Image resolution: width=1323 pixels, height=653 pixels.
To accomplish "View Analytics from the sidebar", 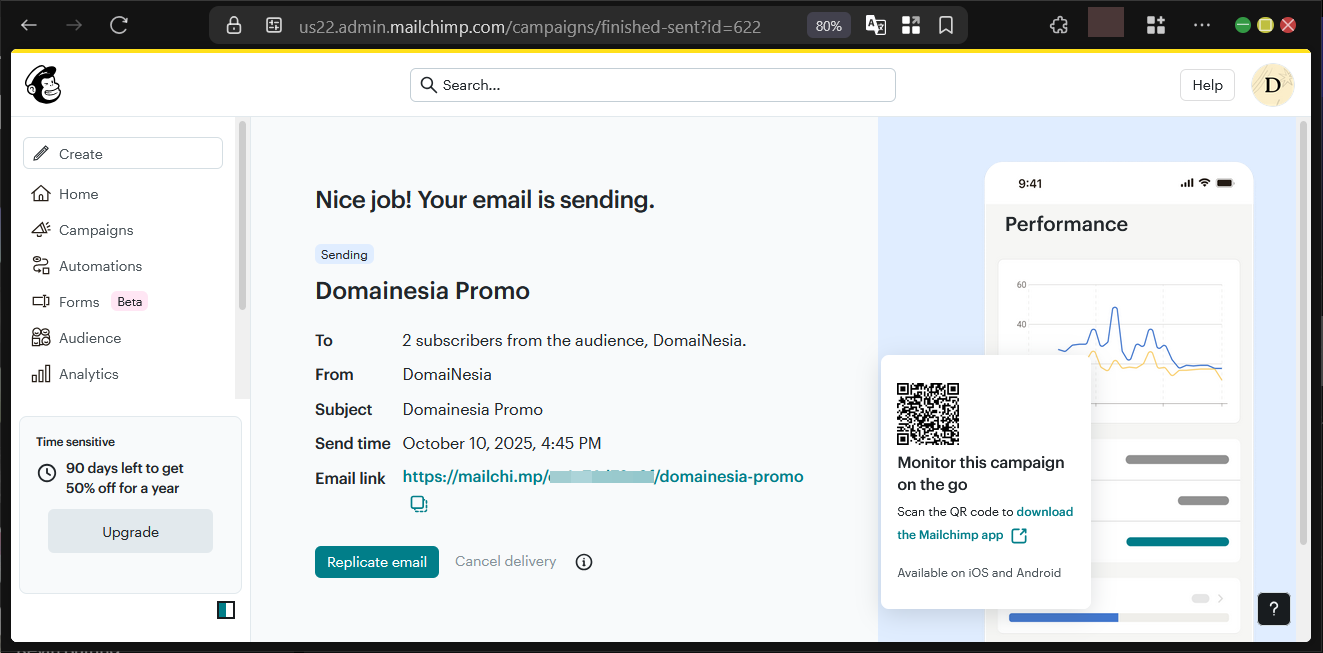I will (88, 373).
